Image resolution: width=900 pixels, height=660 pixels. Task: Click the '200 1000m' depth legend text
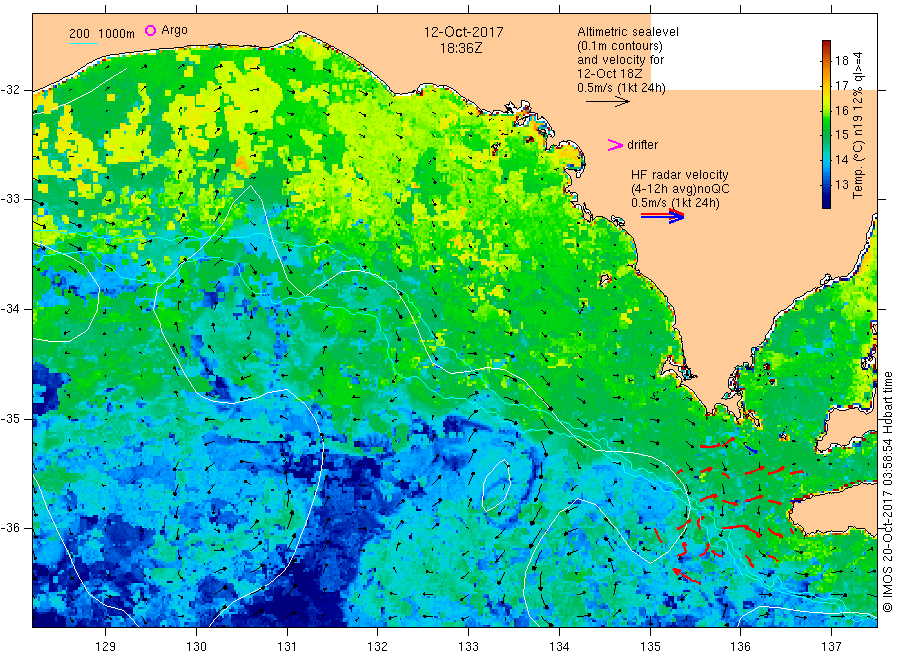(x=102, y=34)
